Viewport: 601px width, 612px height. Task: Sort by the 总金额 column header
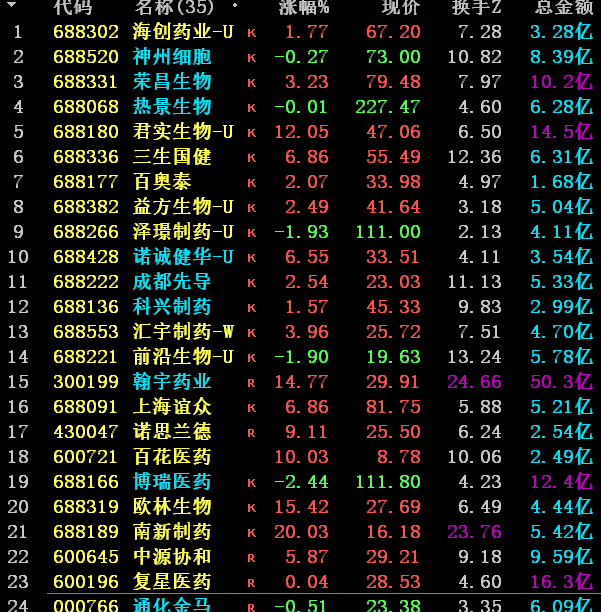[564, 7]
